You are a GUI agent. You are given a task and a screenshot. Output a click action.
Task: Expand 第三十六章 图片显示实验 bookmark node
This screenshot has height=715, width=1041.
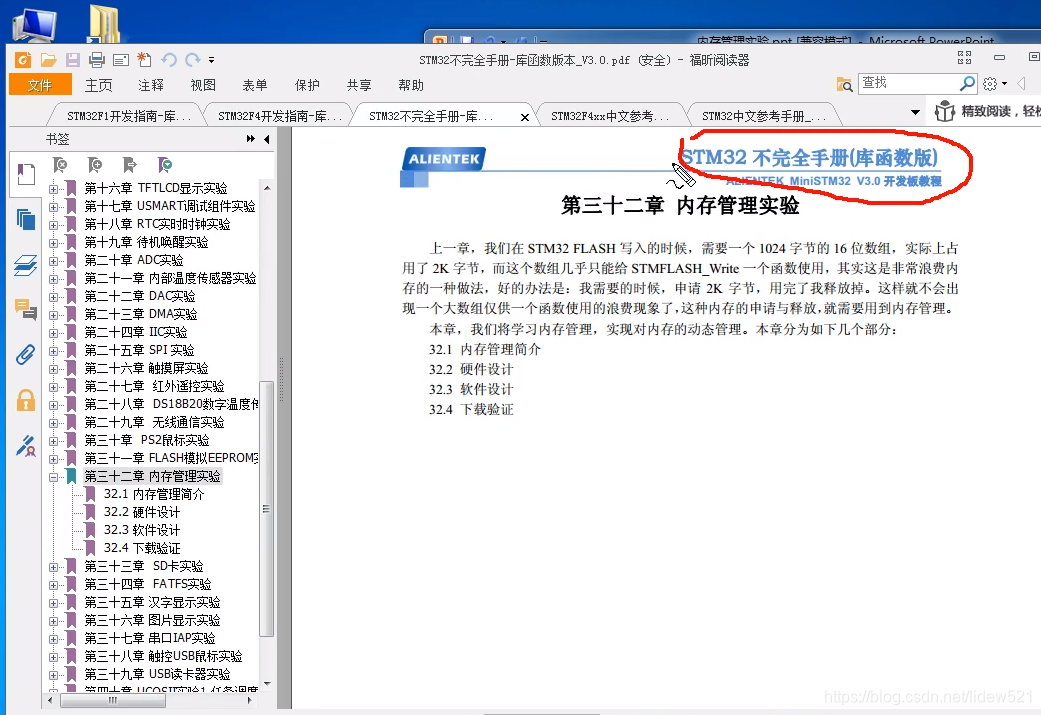[x=54, y=621]
